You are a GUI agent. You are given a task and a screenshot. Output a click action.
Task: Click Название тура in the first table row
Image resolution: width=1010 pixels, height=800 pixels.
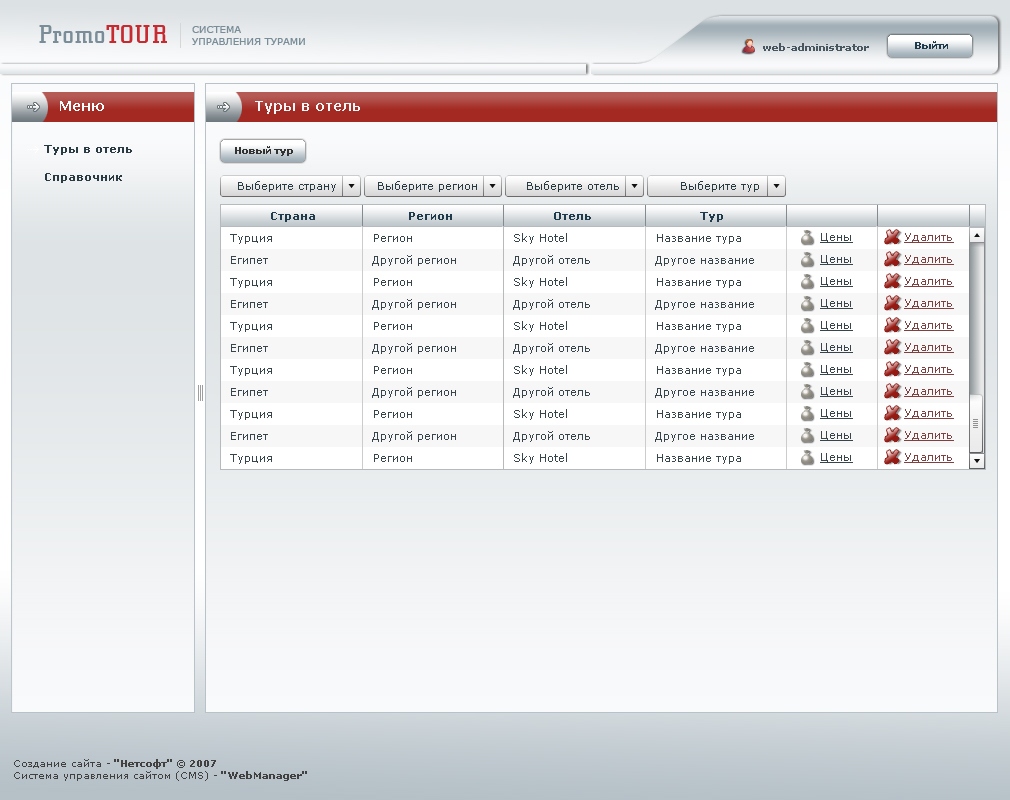[x=699, y=238]
